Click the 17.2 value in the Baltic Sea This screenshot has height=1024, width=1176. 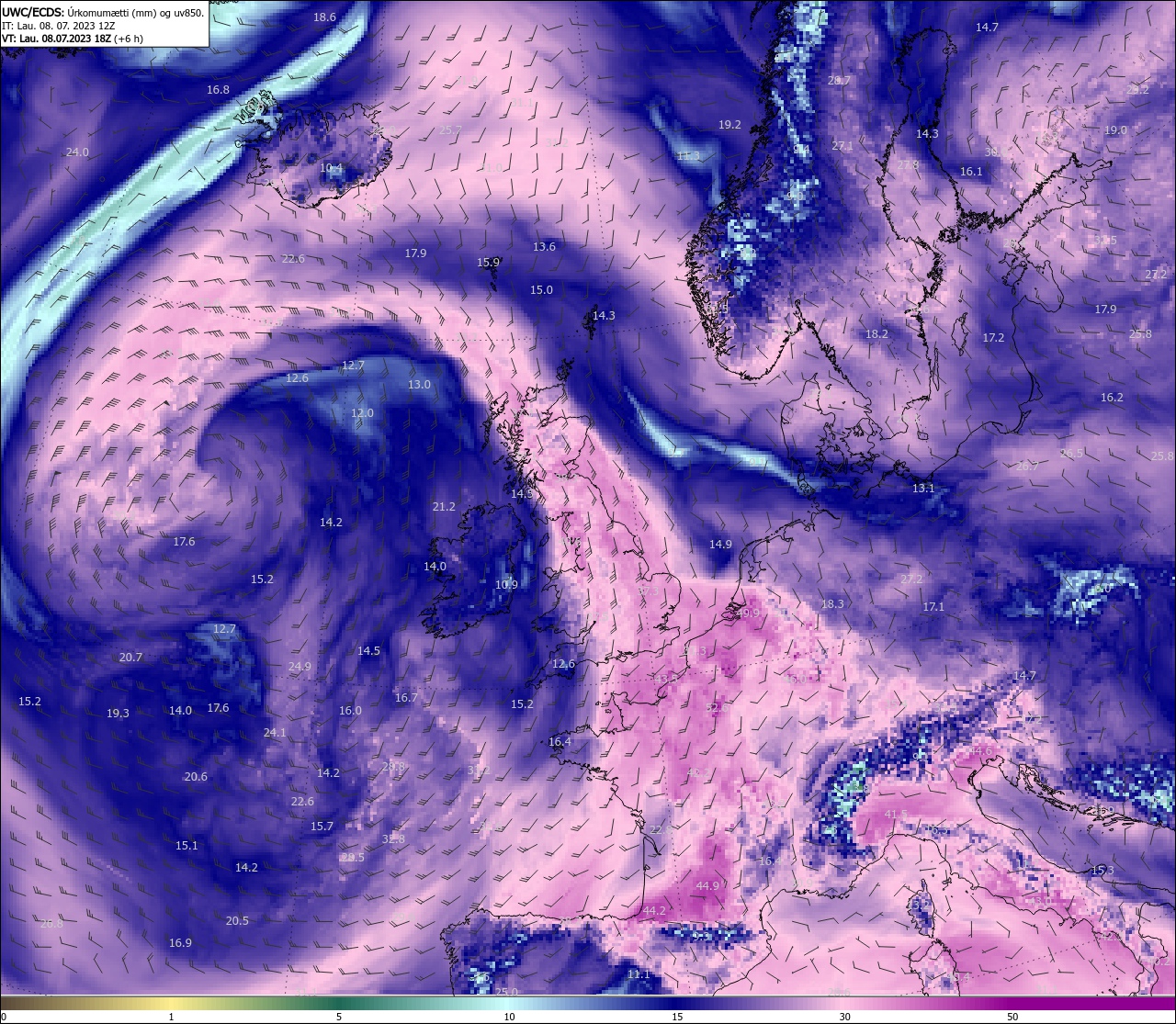pyautogui.click(x=993, y=339)
